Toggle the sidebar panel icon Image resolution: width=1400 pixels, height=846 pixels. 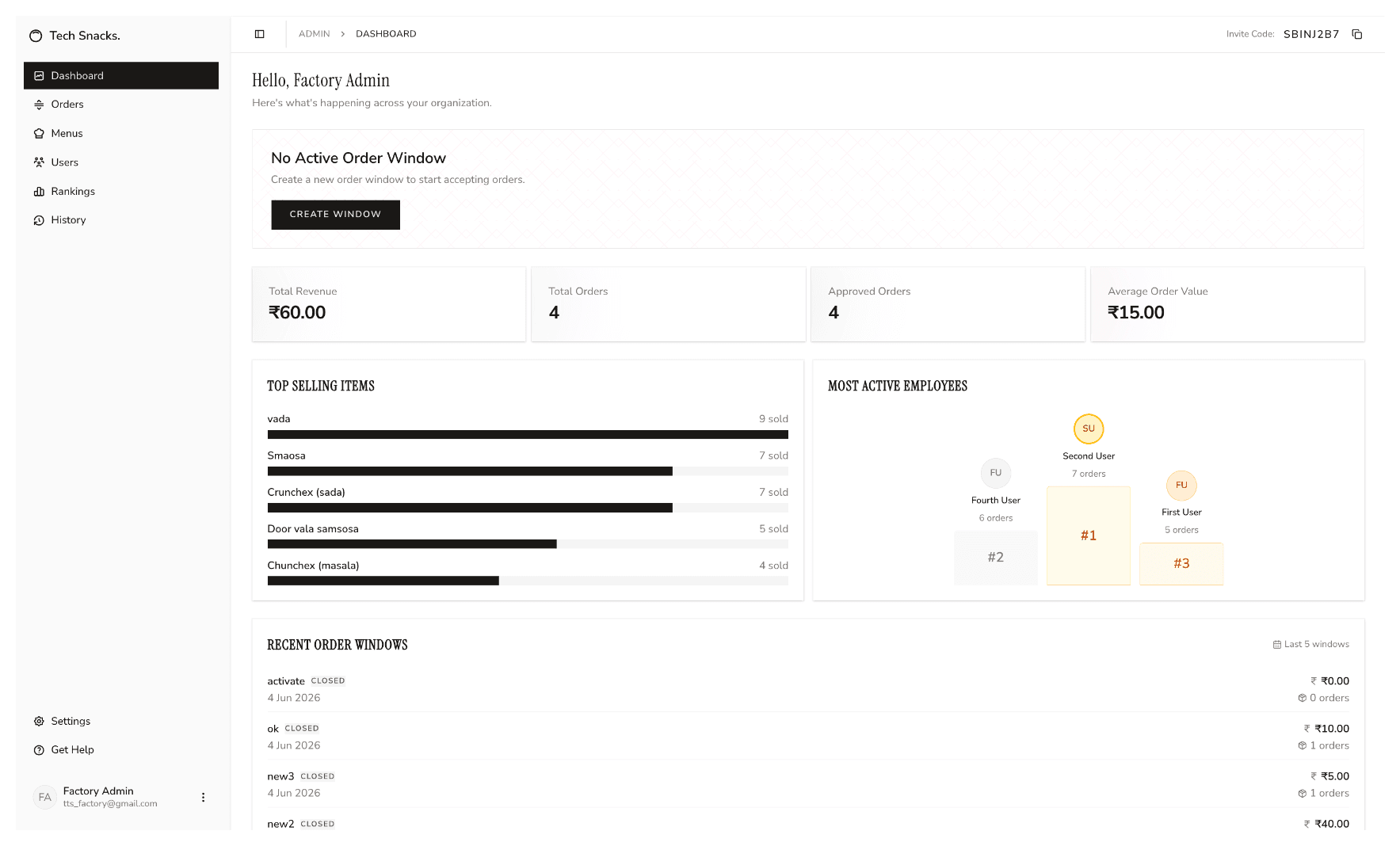coord(259,34)
